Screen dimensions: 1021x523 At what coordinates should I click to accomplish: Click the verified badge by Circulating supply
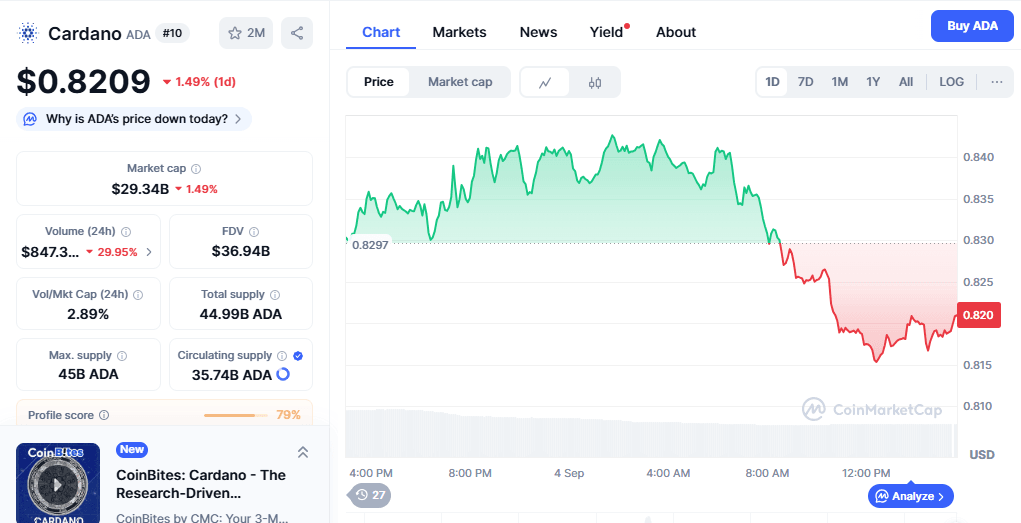(298, 356)
